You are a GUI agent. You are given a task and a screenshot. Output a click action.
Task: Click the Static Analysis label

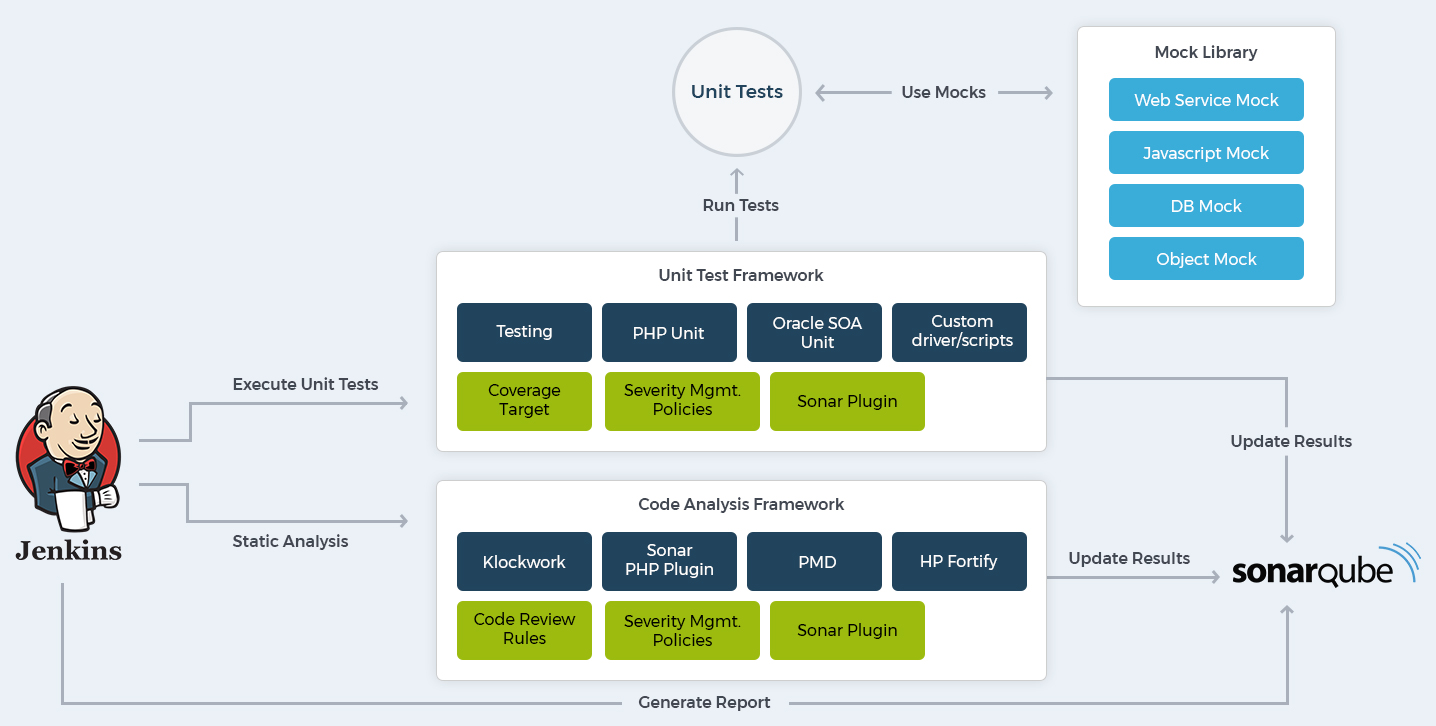(290, 541)
